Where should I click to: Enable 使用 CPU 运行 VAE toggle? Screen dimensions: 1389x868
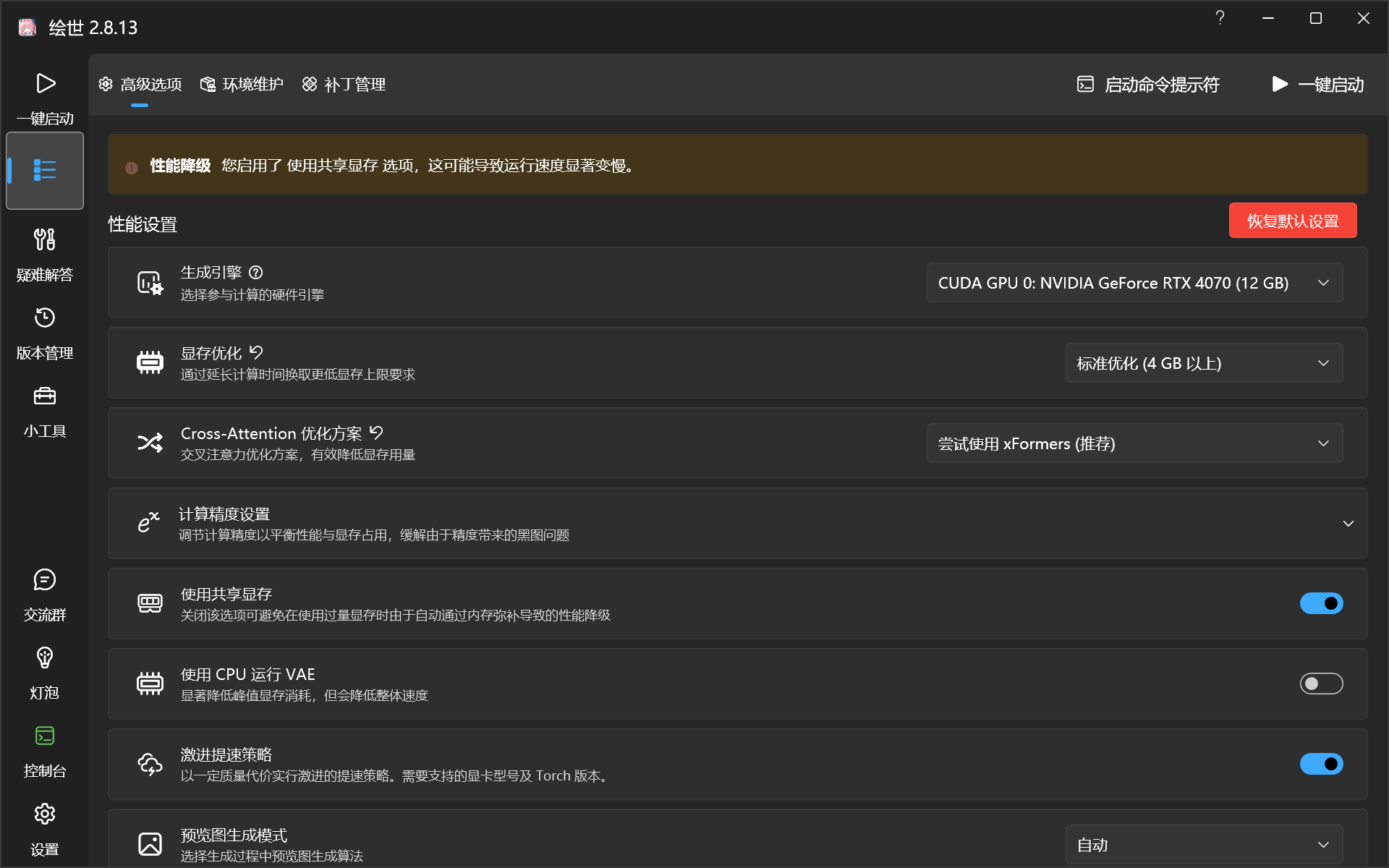pos(1320,684)
